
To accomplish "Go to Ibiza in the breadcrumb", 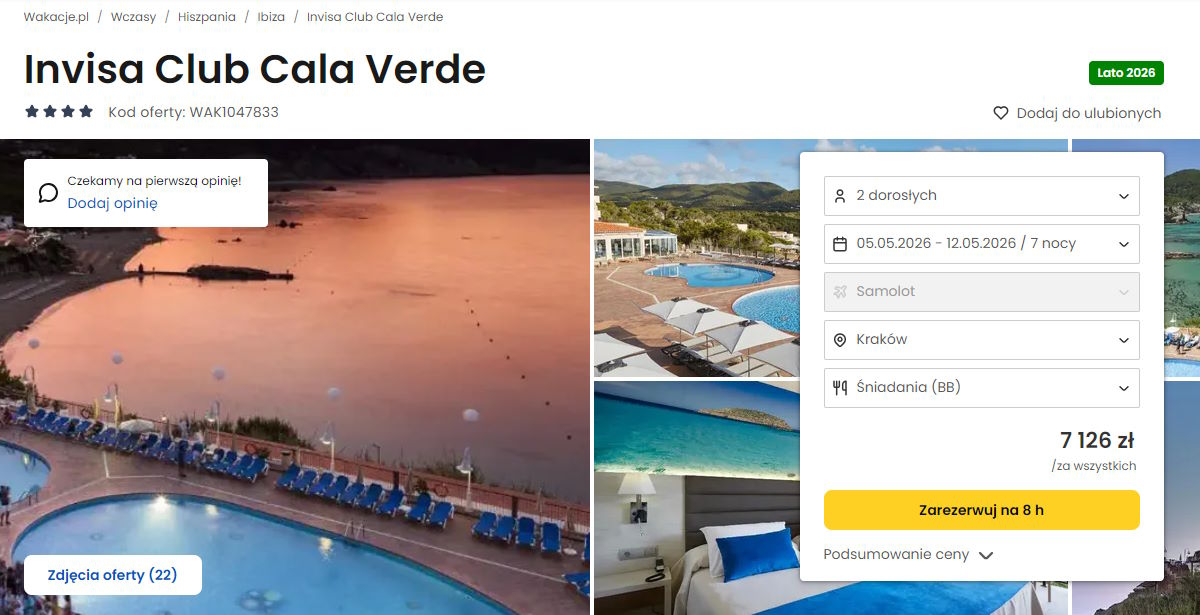I will point(272,17).
